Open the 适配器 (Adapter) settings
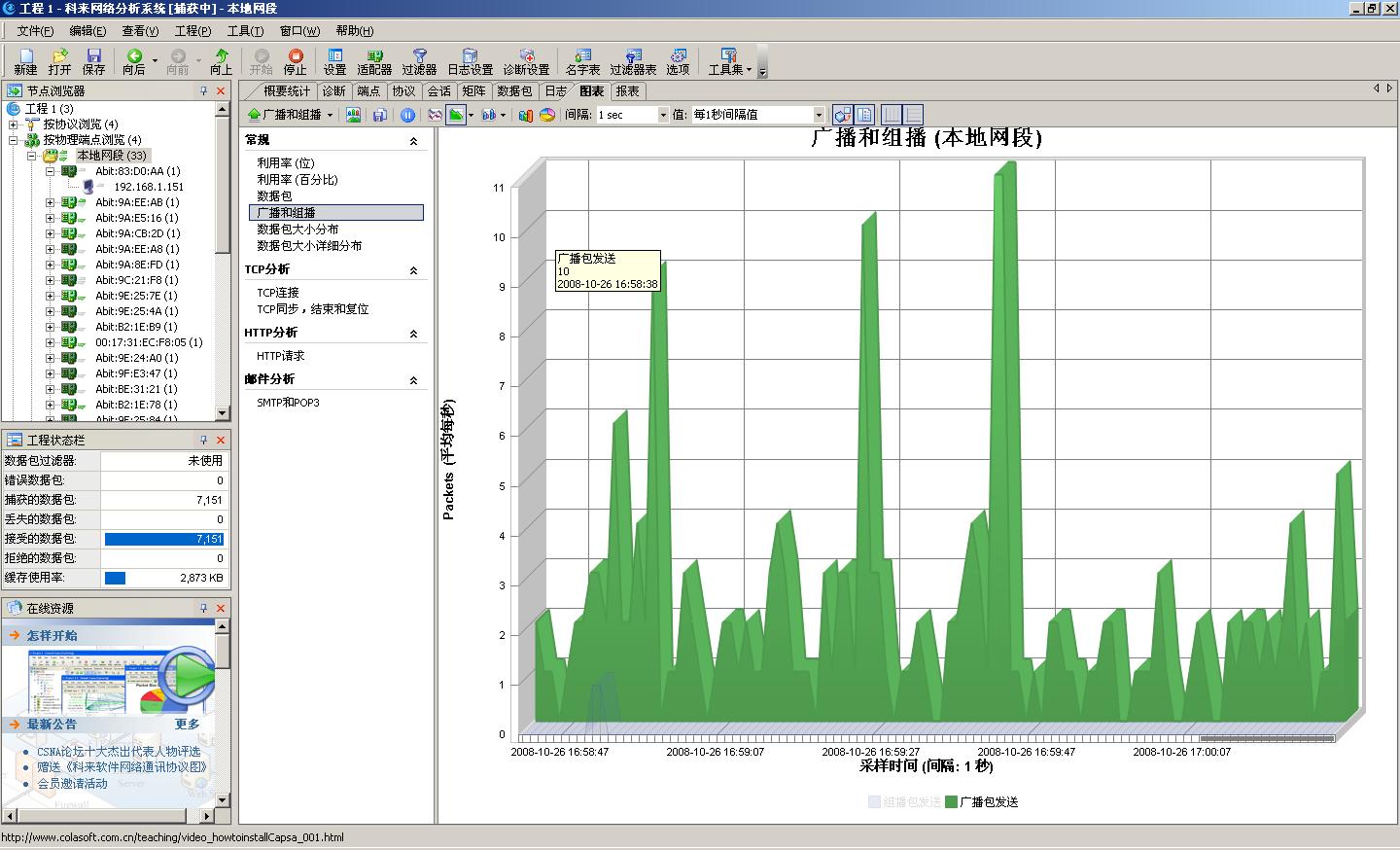The height and width of the screenshot is (850, 1400). click(374, 62)
